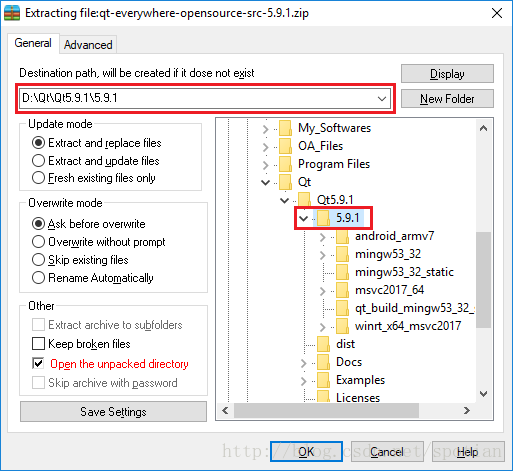Select the Licenses folder in tree
This screenshot has width=513, height=471.
tap(358, 397)
